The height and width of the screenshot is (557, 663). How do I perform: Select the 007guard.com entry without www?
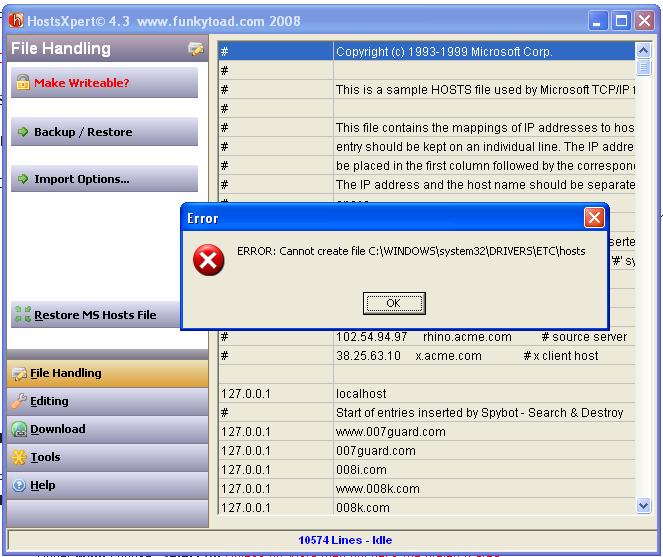tap(427, 451)
